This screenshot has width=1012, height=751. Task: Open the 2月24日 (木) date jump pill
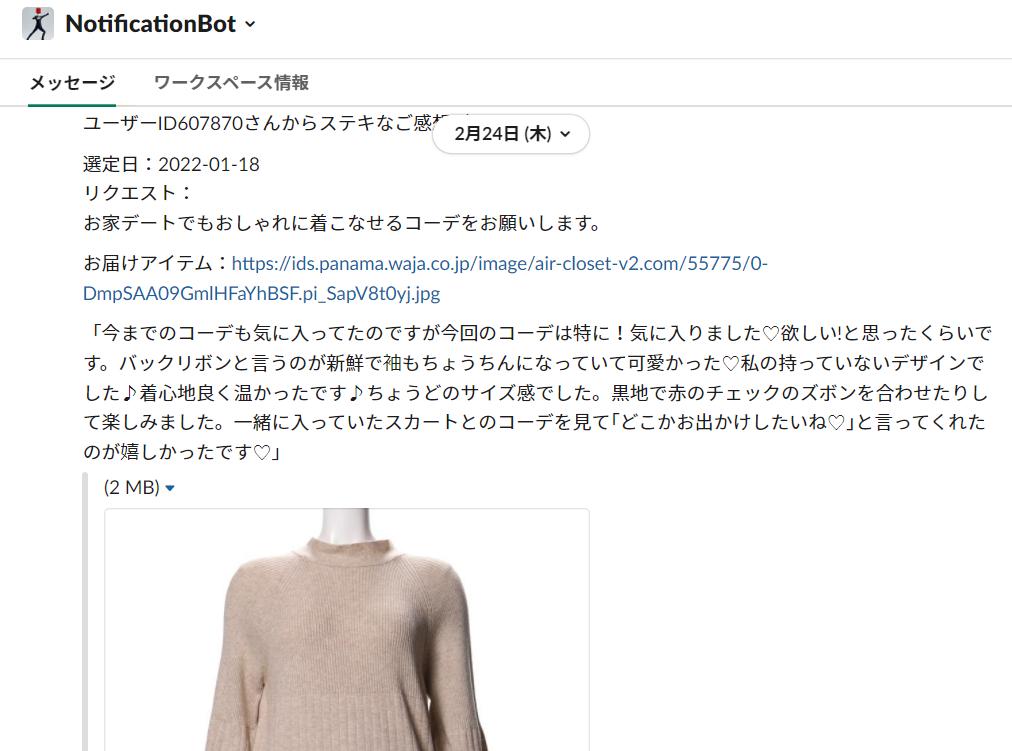coord(511,134)
